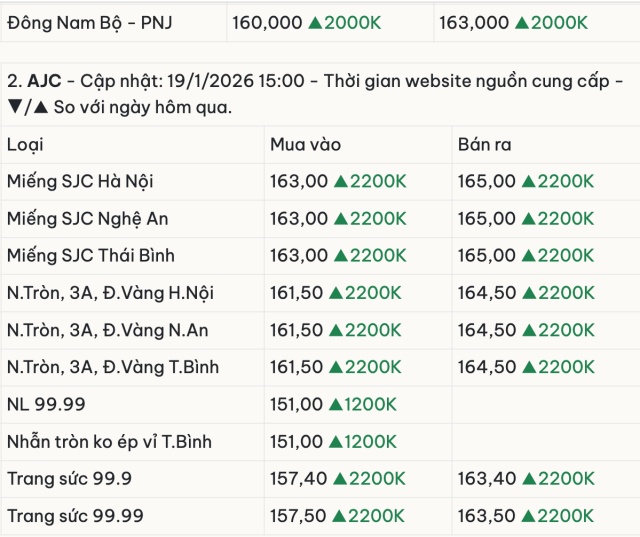640x537 pixels.
Task: Click the 'AJC' bold heading text
Action: point(42,79)
